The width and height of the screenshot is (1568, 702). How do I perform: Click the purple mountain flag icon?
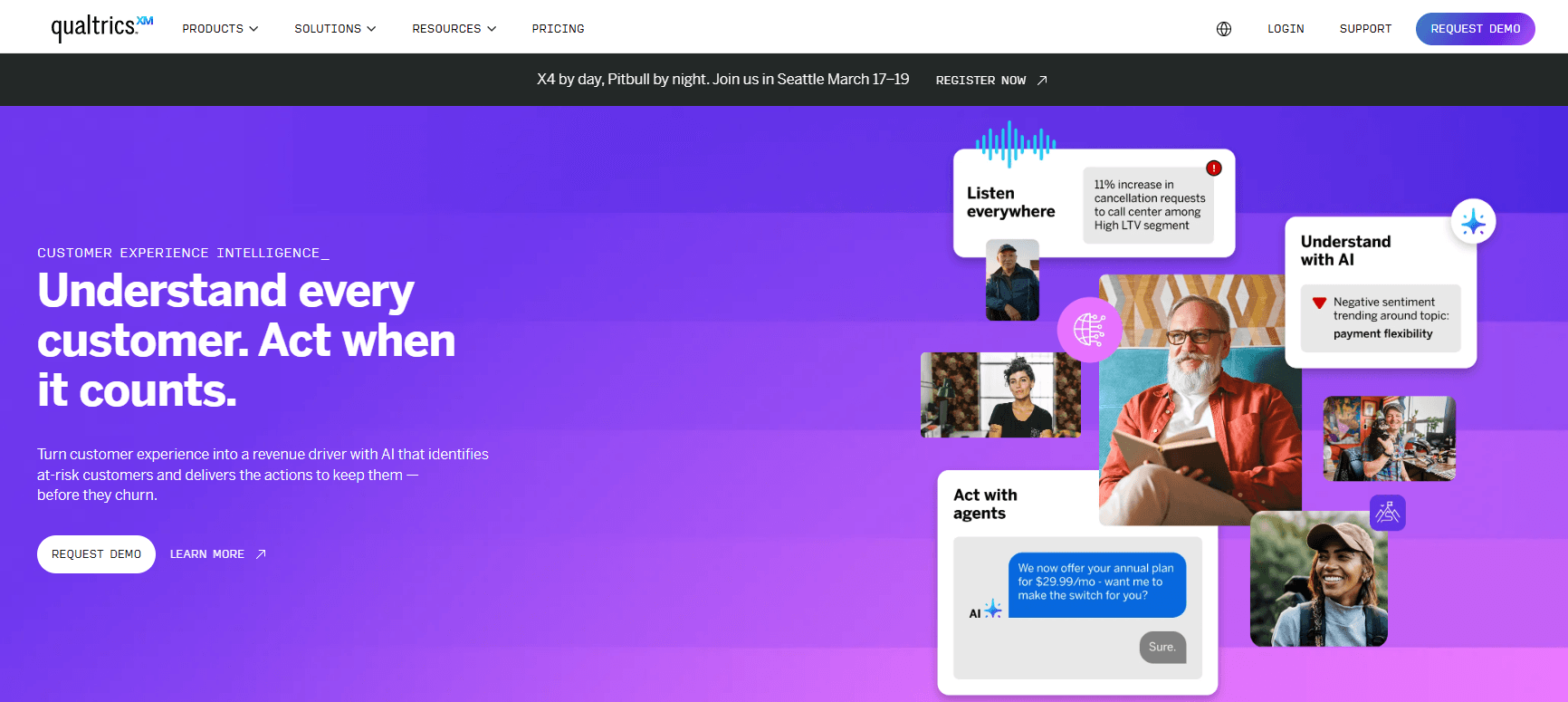tap(1388, 514)
